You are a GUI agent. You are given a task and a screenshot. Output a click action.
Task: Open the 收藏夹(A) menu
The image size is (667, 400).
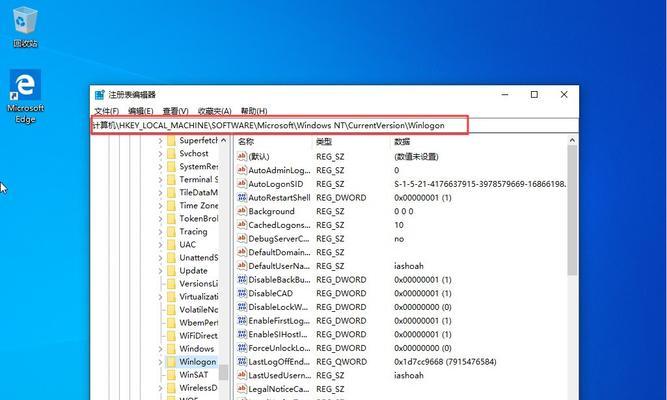tap(214, 111)
